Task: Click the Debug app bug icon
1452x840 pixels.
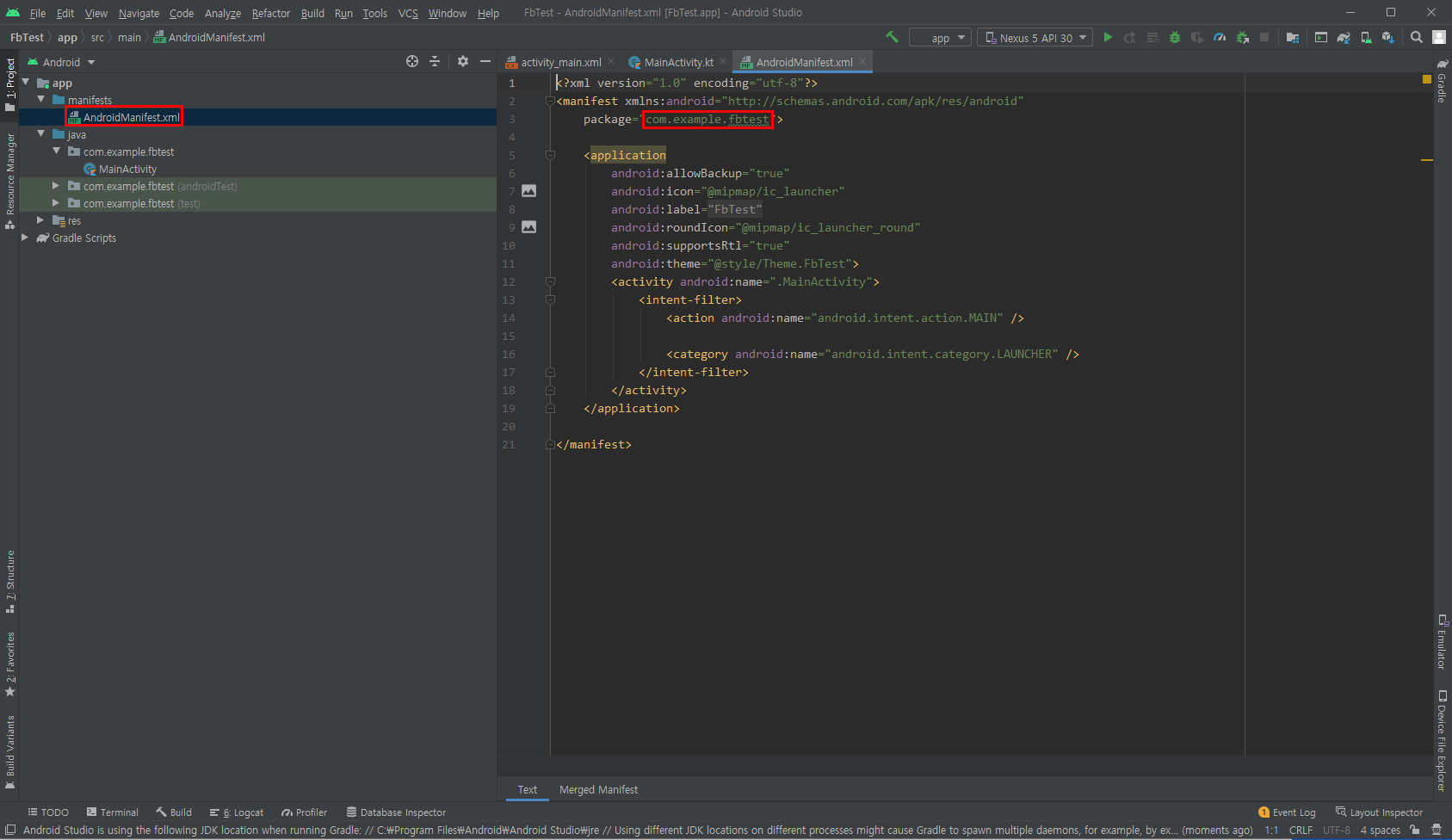Action: click(1175, 37)
